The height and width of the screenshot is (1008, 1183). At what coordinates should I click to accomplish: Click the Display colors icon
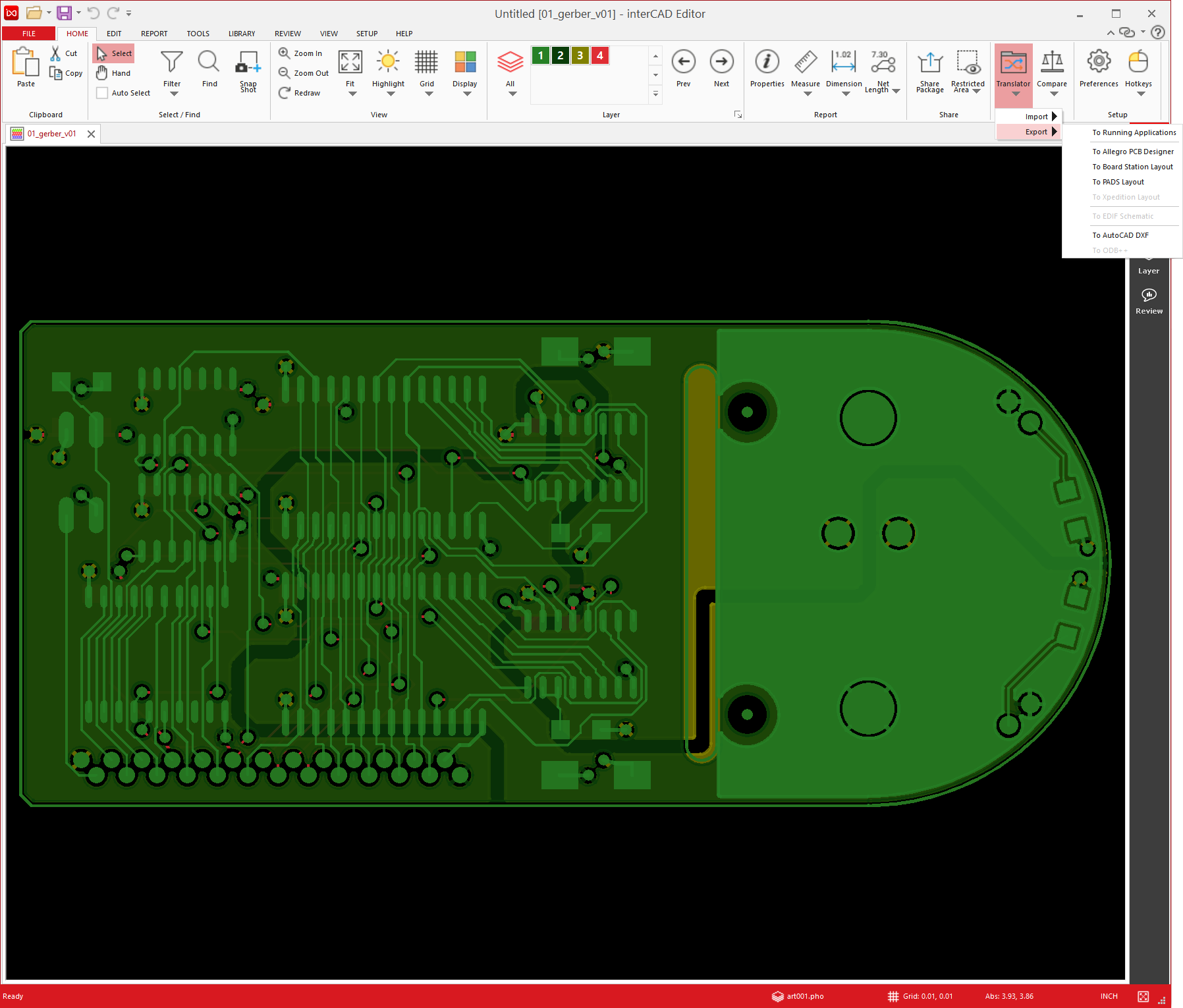465,61
